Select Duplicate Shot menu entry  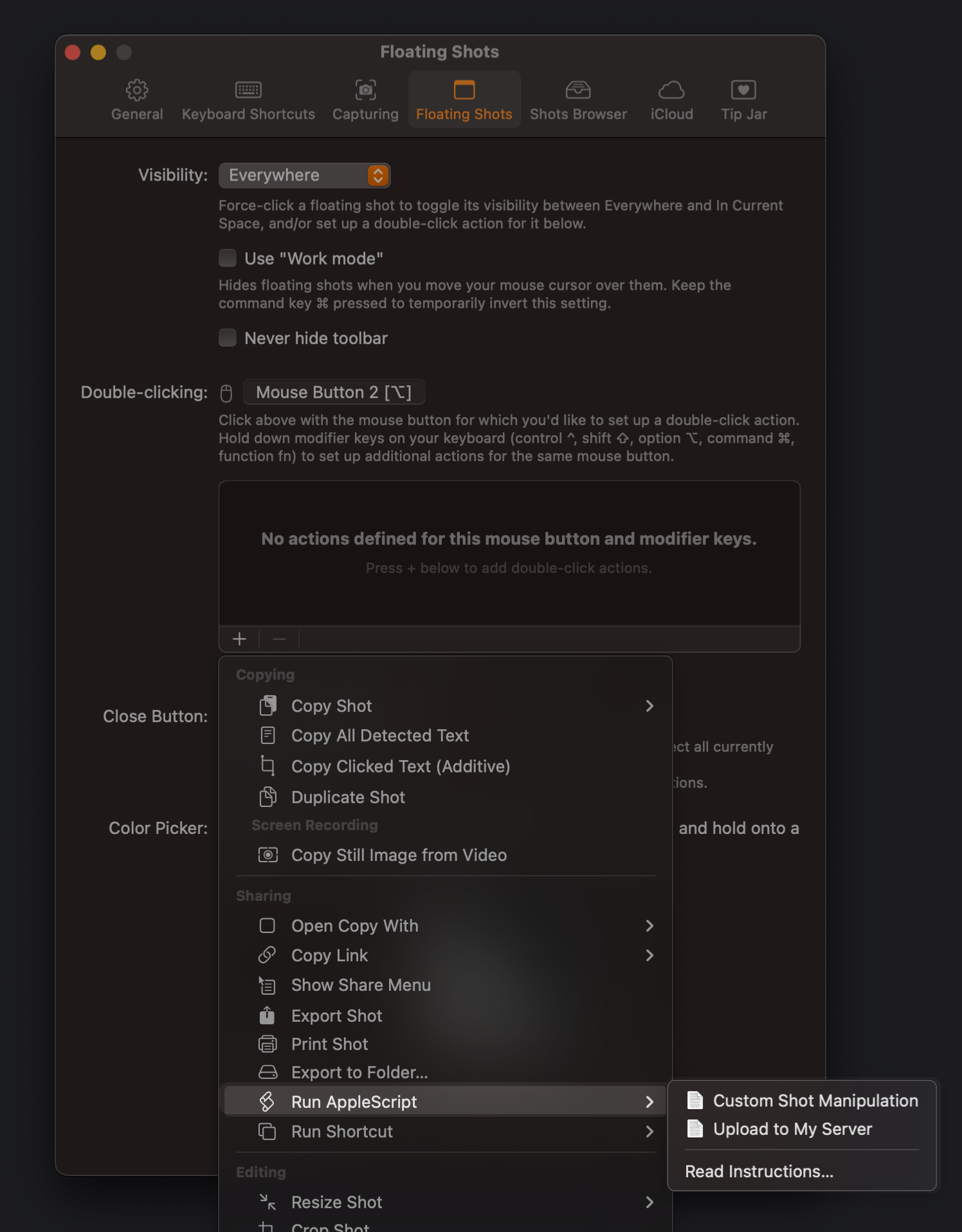point(446,797)
